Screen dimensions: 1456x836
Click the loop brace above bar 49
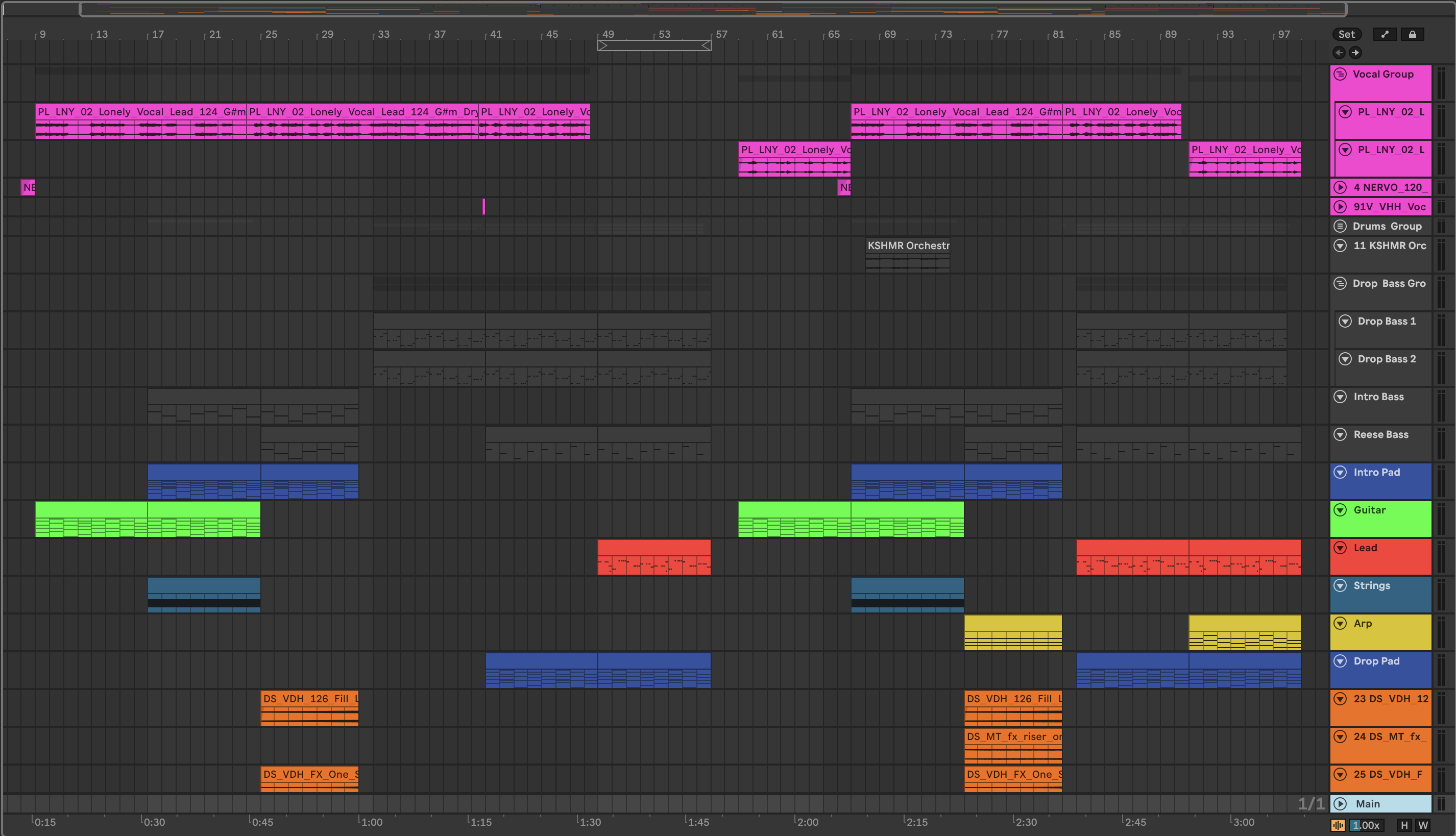point(654,45)
